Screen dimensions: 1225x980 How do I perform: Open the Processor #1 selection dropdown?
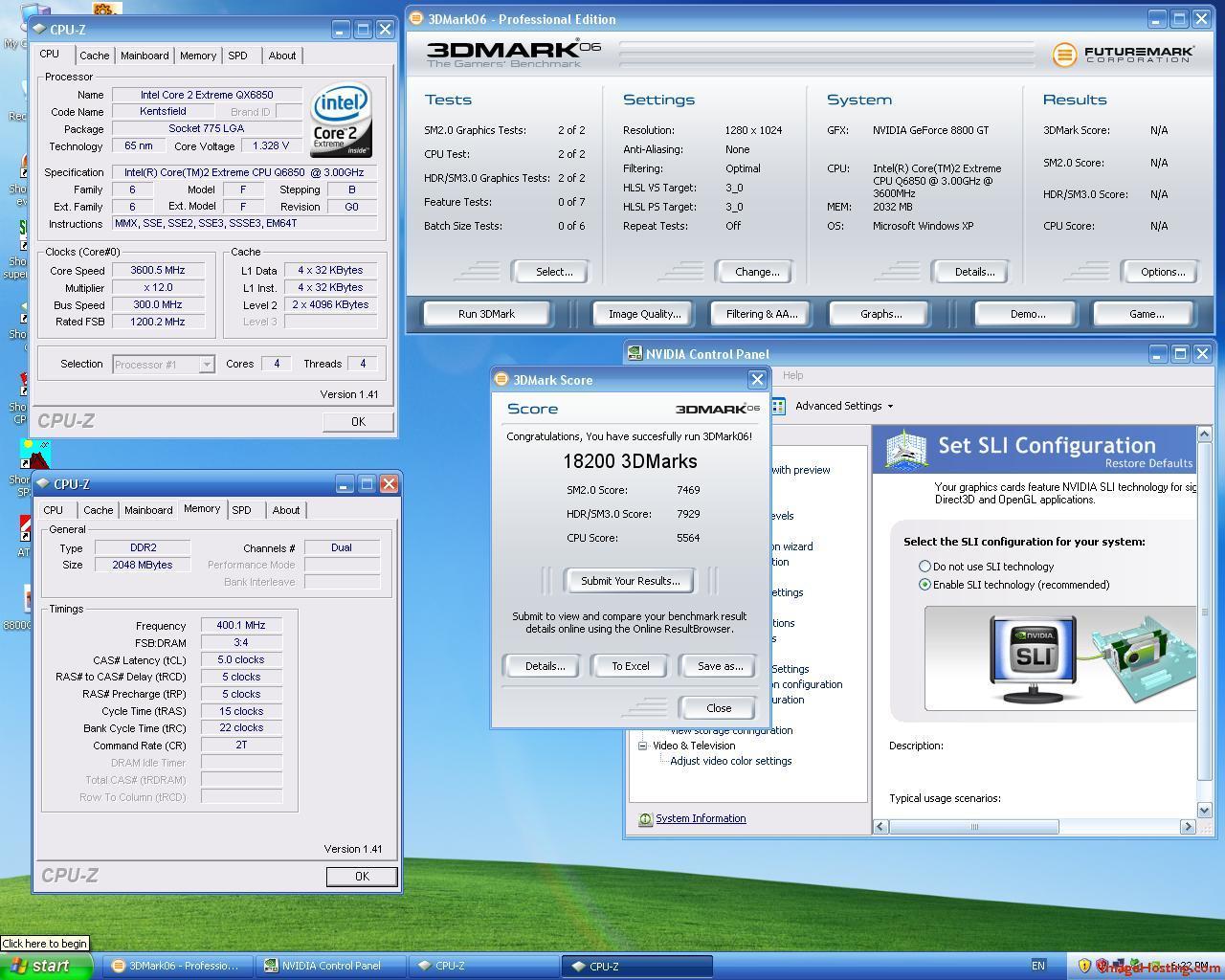[206, 365]
